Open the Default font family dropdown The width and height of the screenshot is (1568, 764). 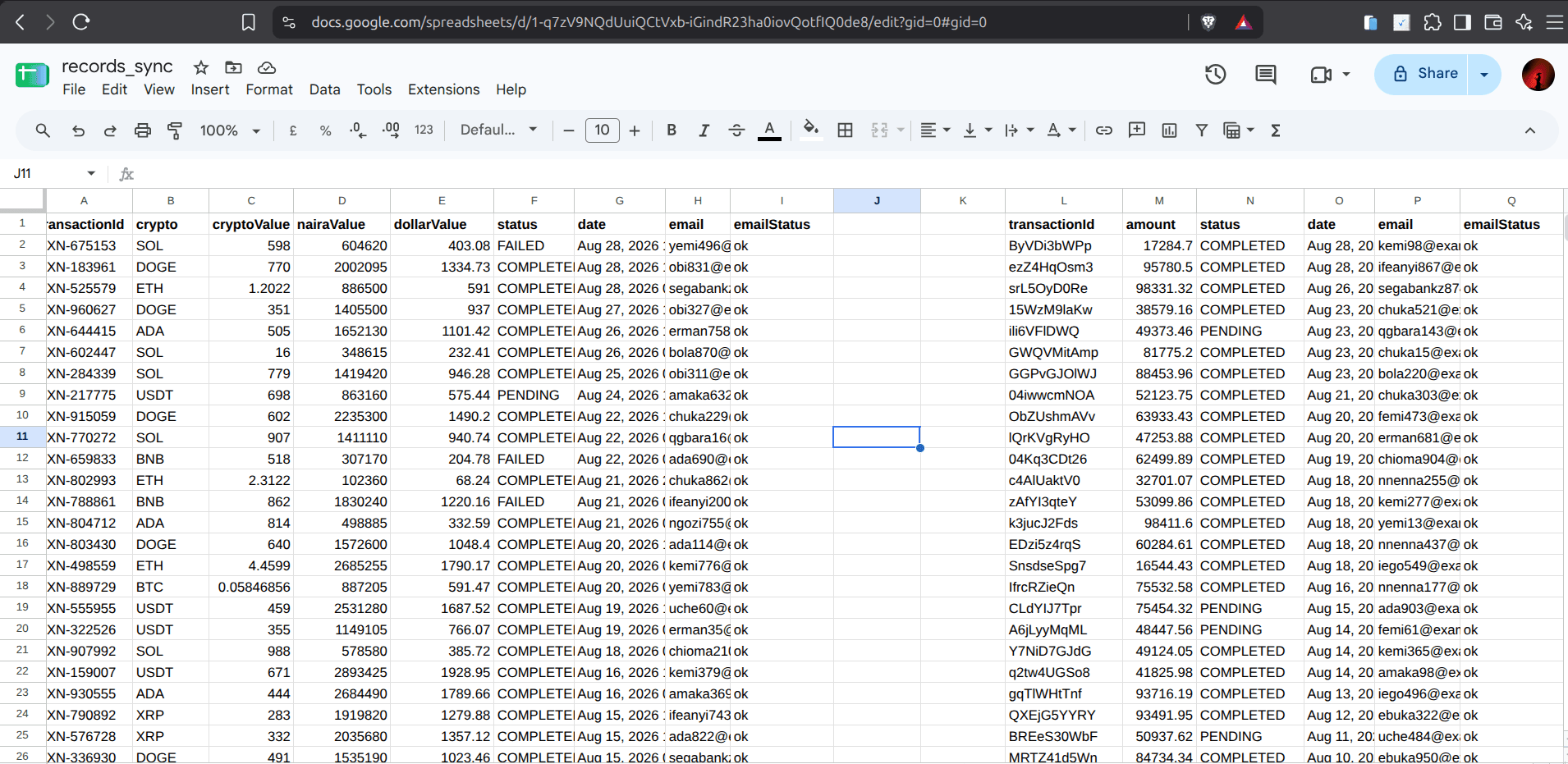pyautogui.click(x=498, y=130)
